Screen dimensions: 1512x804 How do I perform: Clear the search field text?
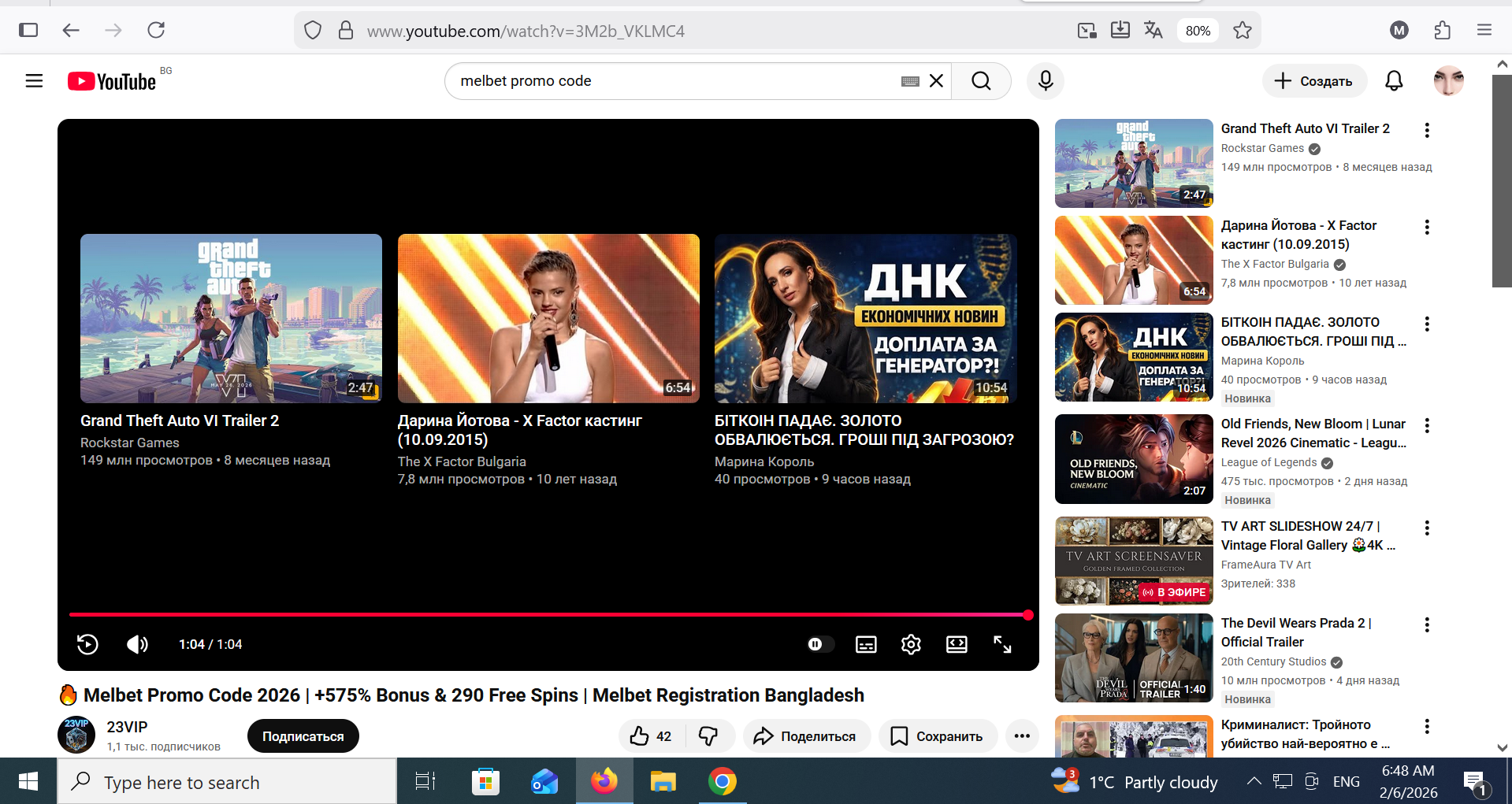coord(936,81)
